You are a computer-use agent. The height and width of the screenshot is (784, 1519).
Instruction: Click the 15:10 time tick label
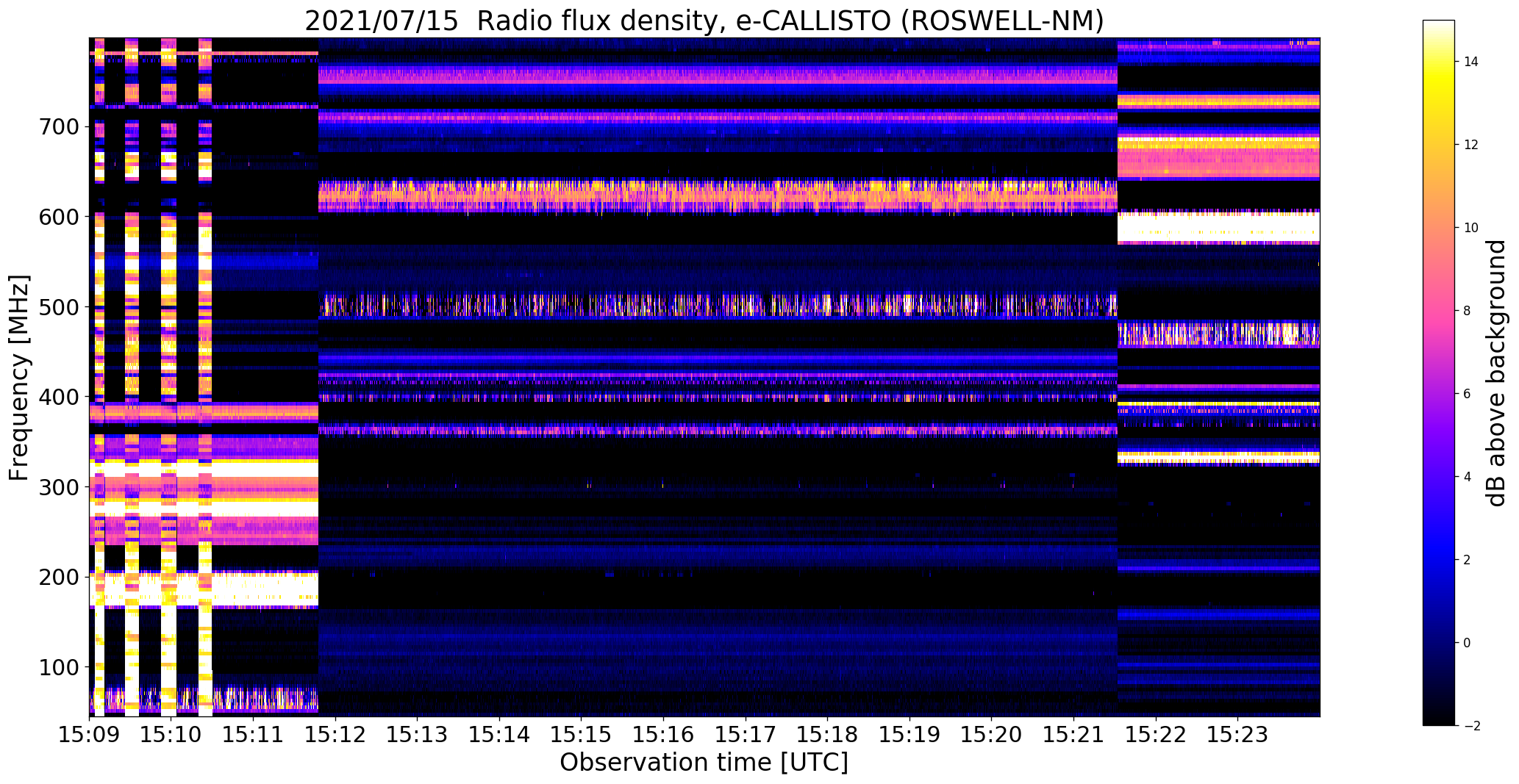tap(171, 733)
